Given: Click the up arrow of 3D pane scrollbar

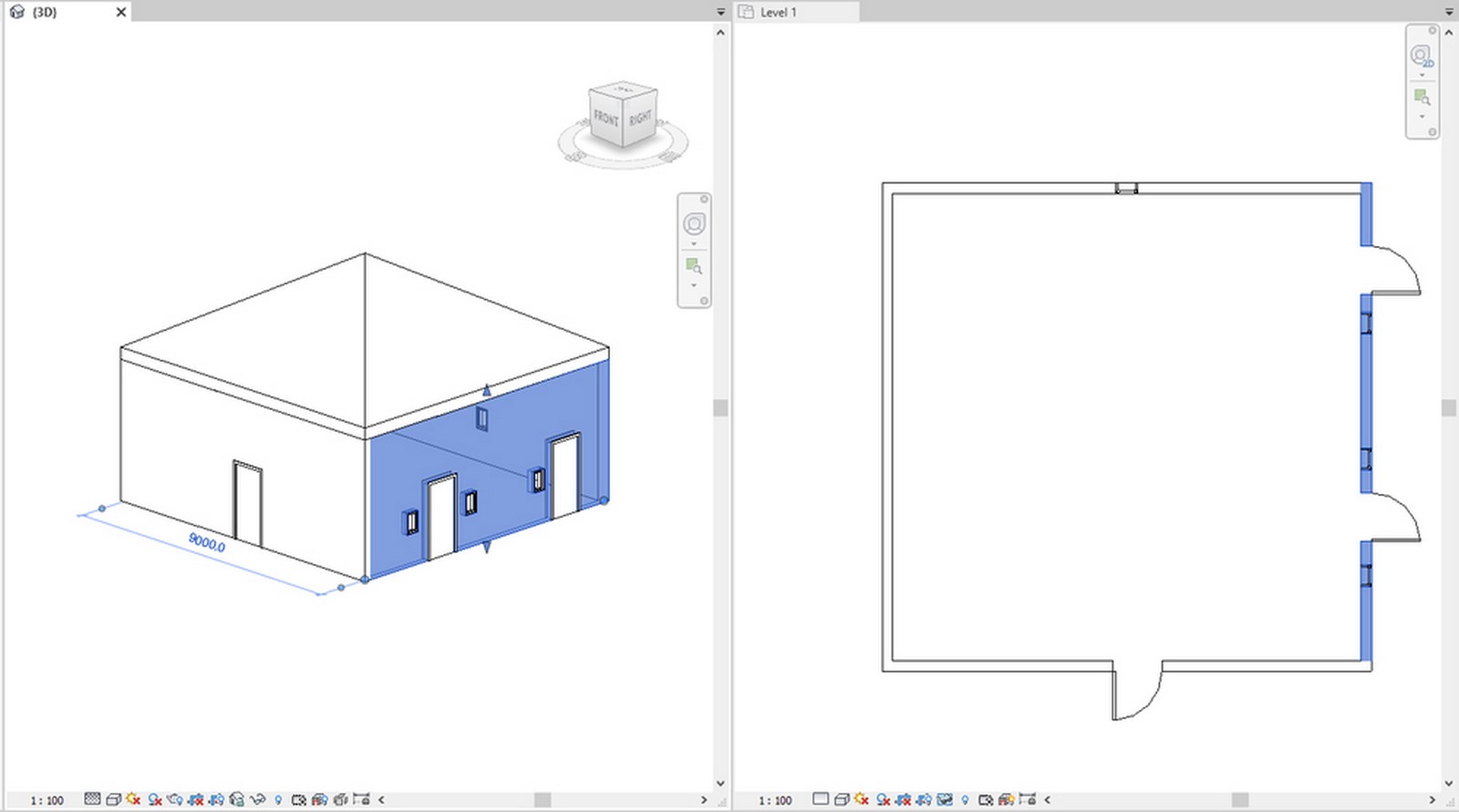Looking at the screenshot, I should pyautogui.click(x=720, y=32).
